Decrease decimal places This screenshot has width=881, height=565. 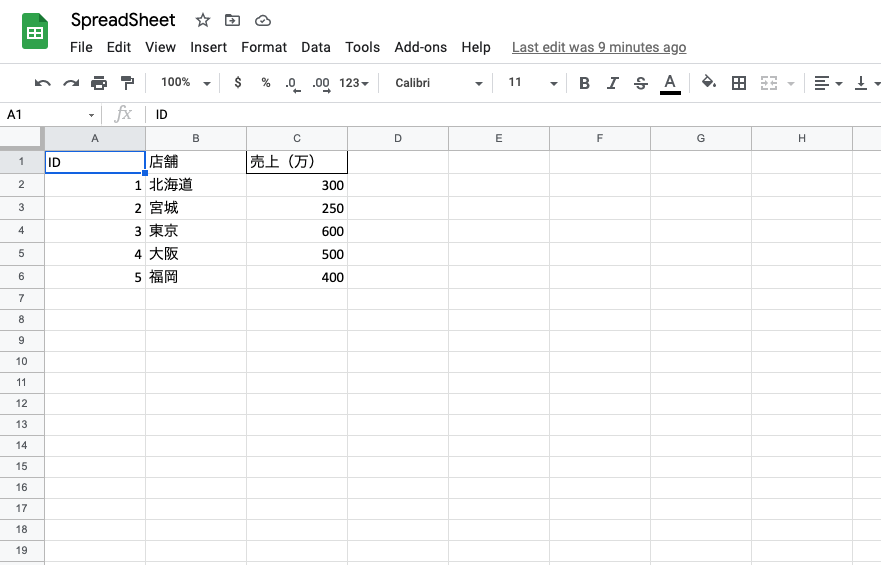pos(293,84)
